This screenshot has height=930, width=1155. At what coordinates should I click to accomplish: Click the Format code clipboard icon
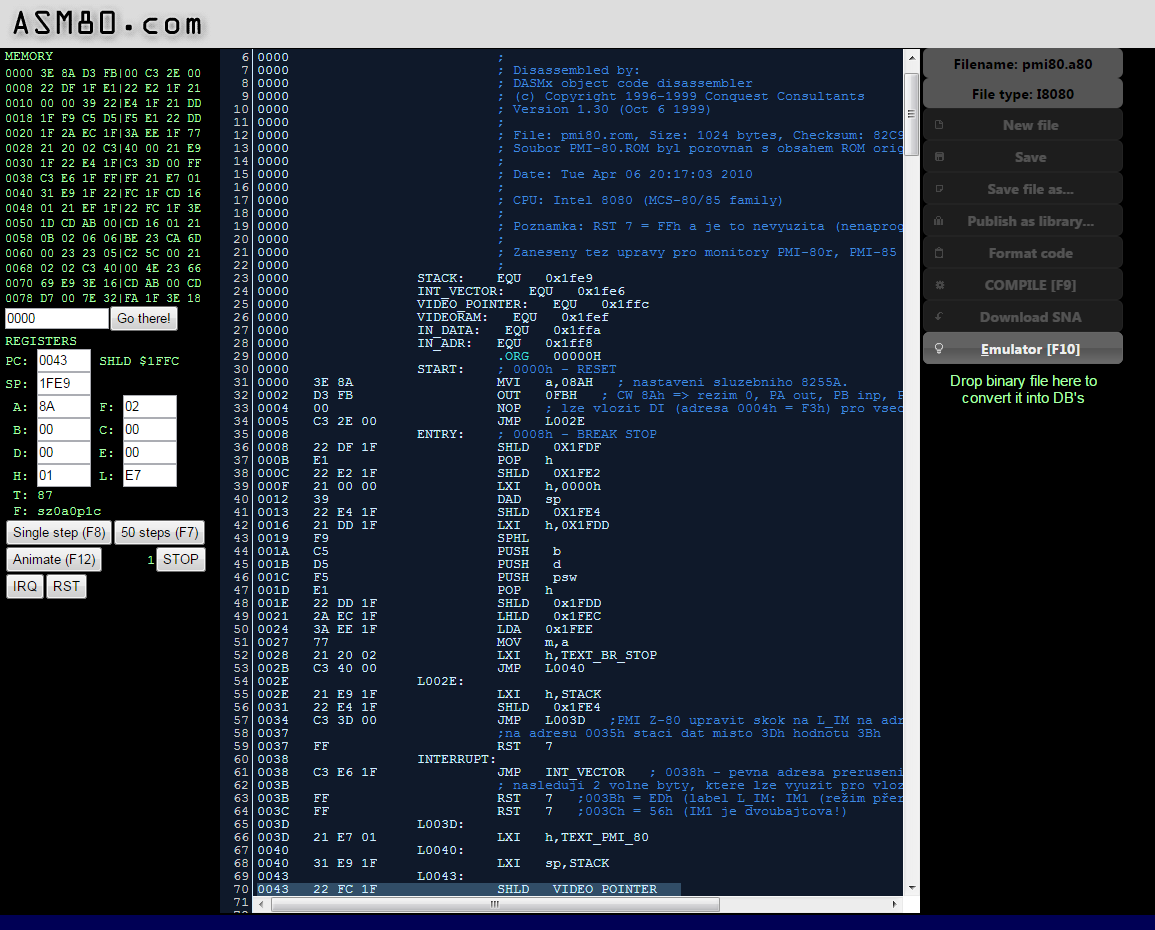point(938,253)
